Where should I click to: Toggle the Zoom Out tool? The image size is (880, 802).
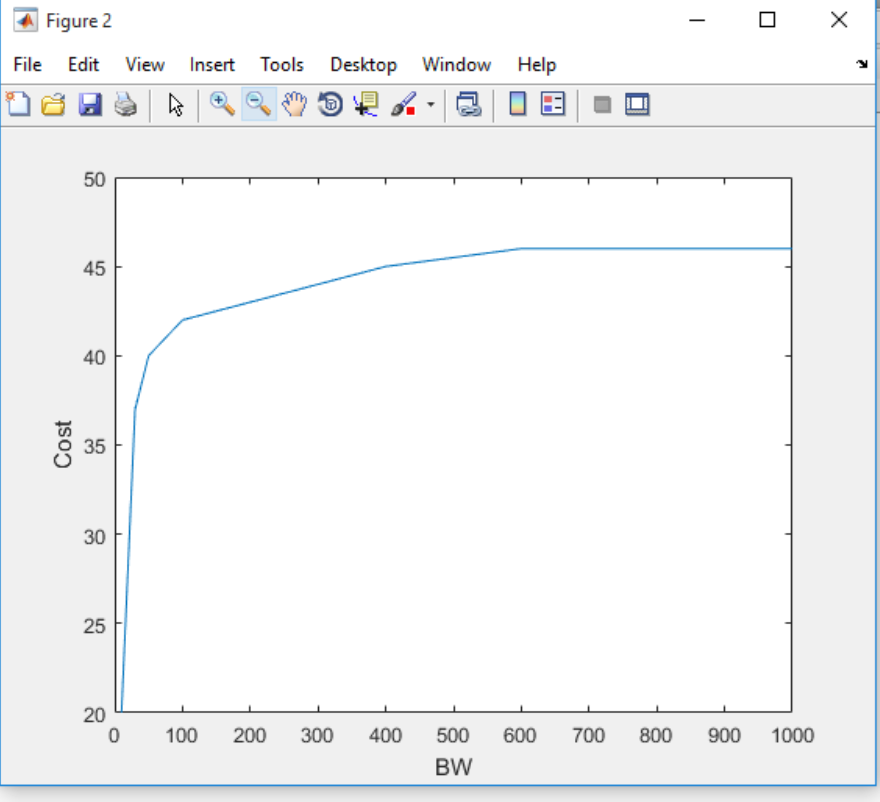coord(258,104)
